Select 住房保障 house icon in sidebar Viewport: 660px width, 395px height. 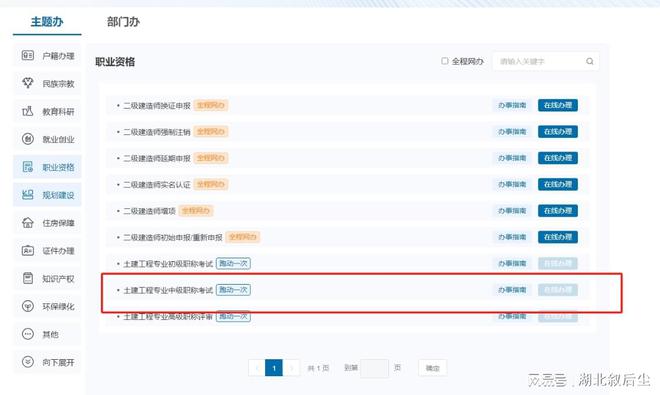click(x=28, y=222)
